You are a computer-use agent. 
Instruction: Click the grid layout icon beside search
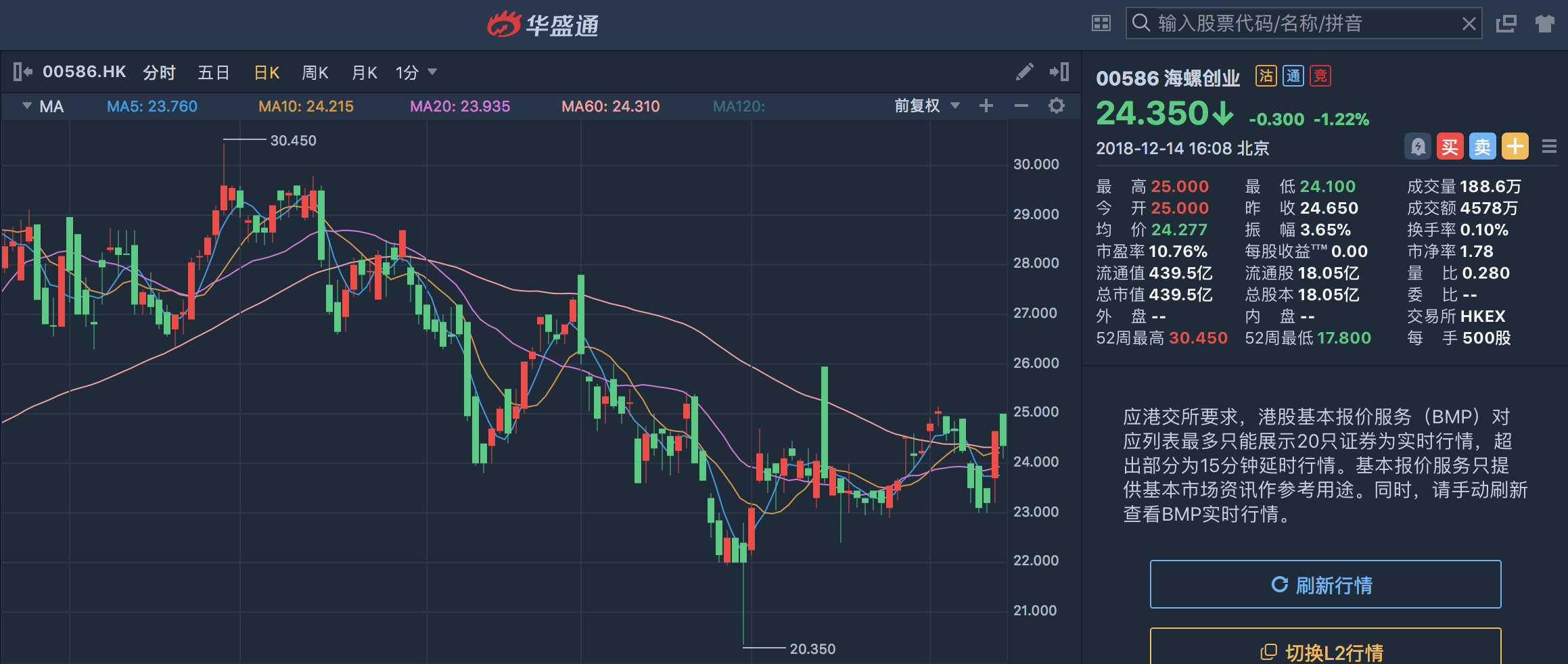click(x=1101, y=24)
